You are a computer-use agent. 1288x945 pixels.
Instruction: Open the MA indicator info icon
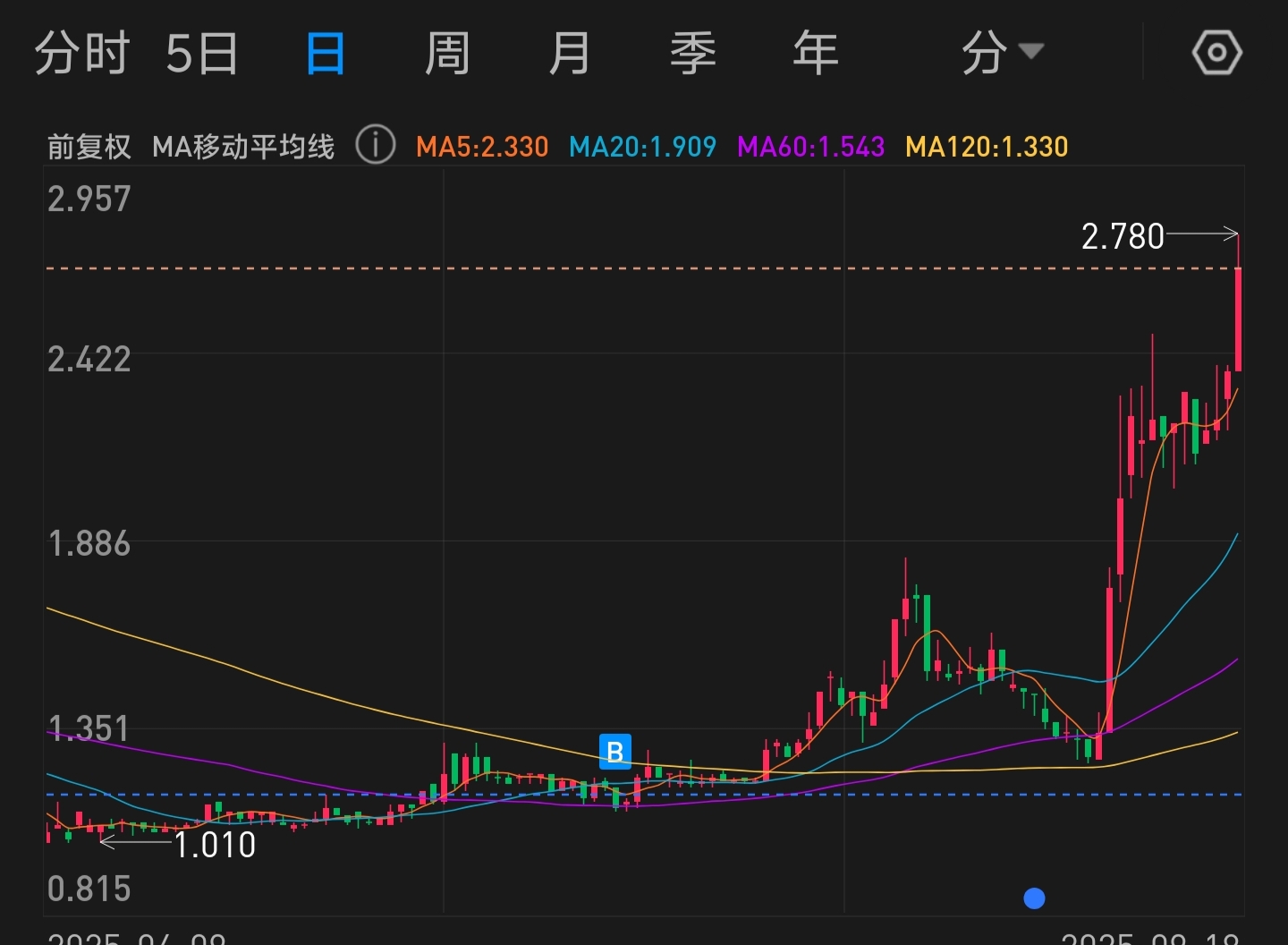click(x=376, y=144)
